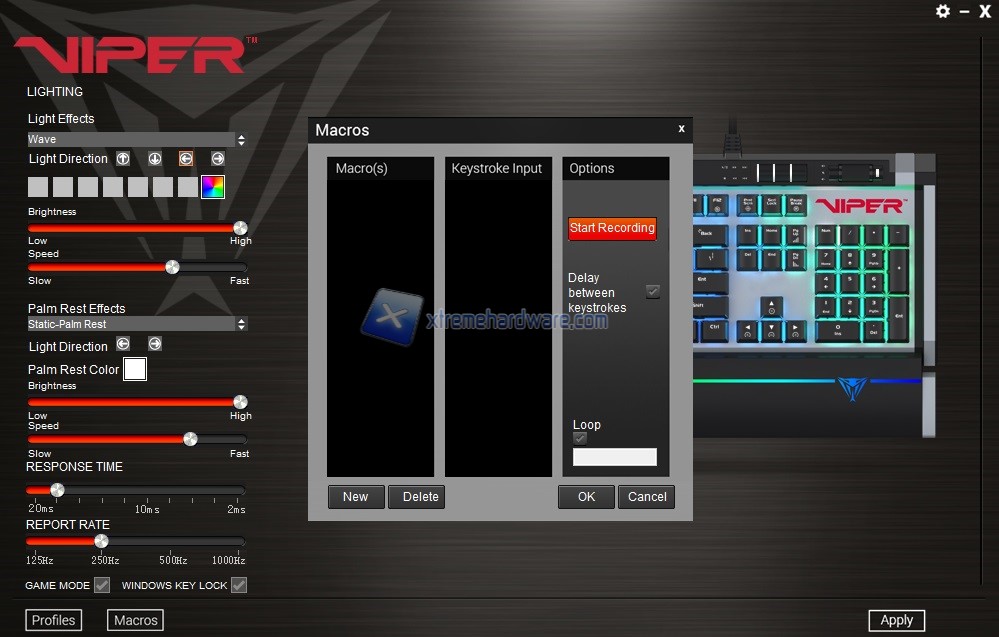Image resolution: width=999 pixels, height=637 pixels.
Task: Set keyboard light direction to left arrow
Action: tap(186, 158)
